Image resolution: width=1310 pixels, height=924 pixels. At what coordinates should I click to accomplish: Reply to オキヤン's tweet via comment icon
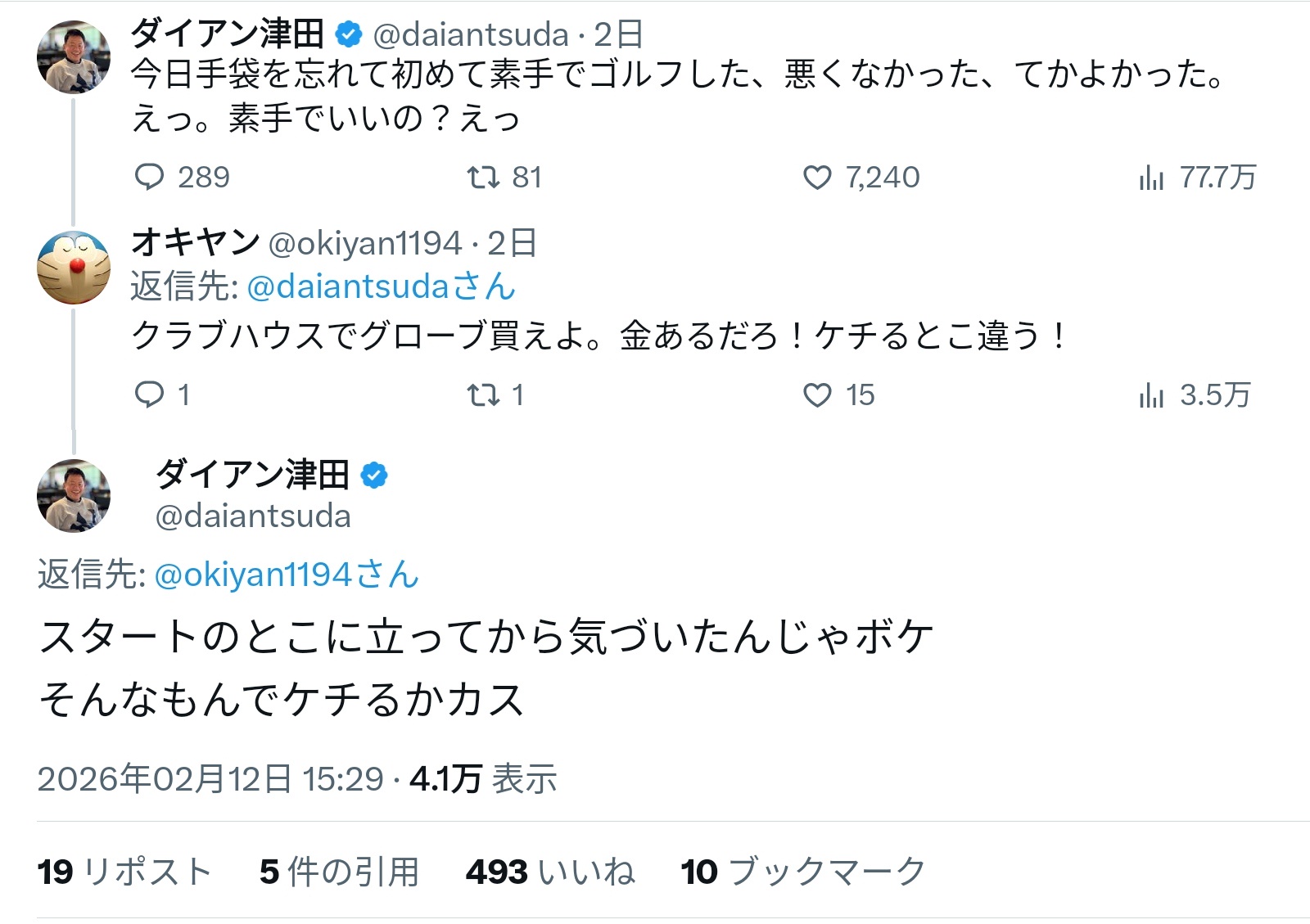click(150, 394)
